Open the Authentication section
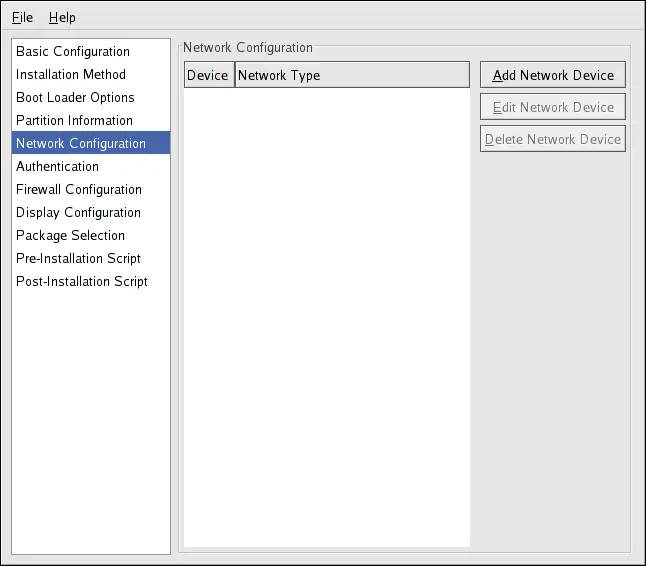The width and height of the screenshot is (646, 566). coord(57,166)
